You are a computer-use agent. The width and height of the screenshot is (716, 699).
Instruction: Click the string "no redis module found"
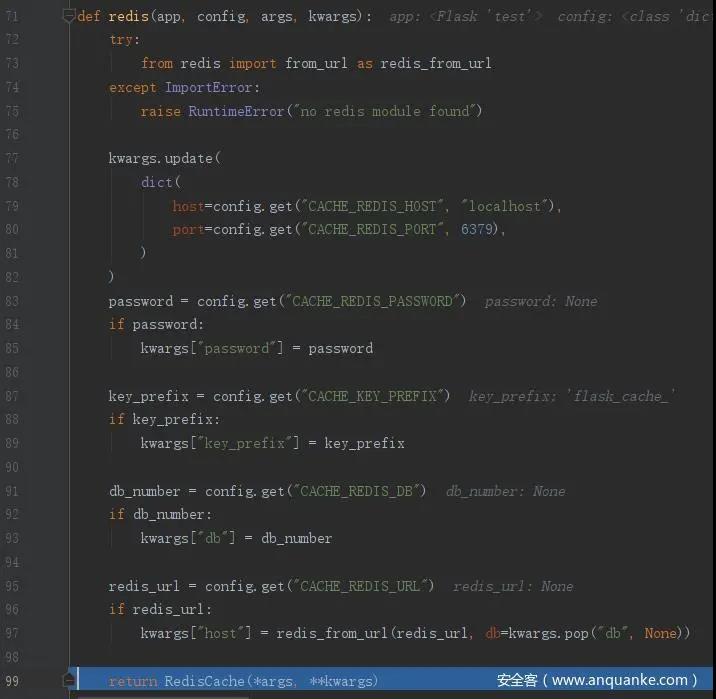[x=385, y=111]
